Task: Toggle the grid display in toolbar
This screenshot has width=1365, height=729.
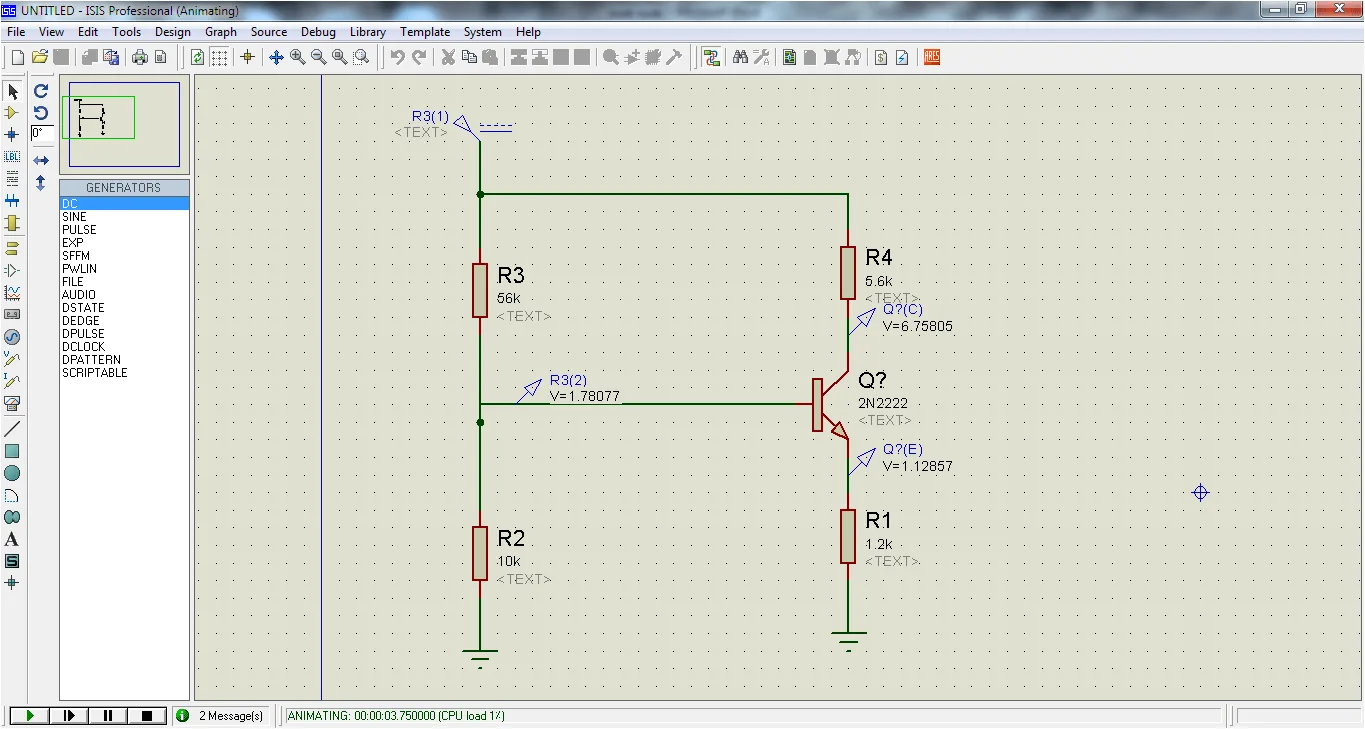Action: click(219, 57)
